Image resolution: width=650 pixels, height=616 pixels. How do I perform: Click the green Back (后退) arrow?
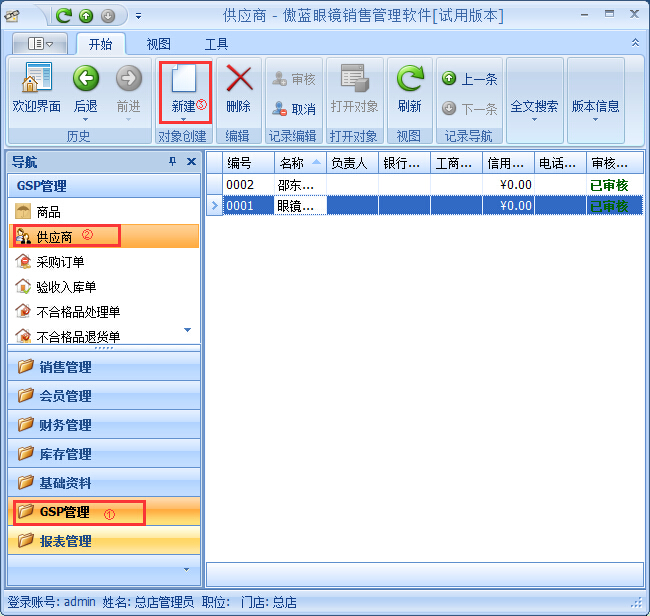coord(86,80)
